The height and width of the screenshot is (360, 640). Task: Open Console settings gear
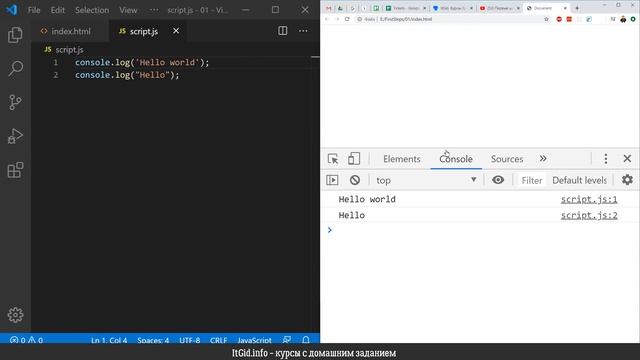click(x=627, y=180)
